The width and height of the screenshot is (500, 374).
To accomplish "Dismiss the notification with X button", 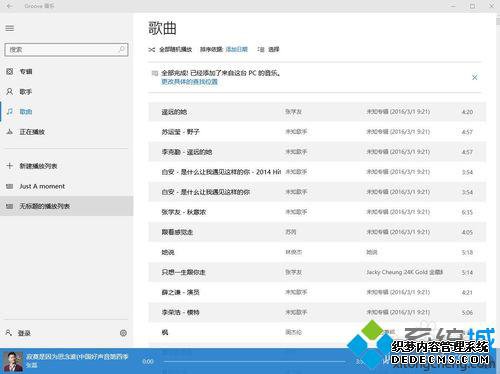I will pos(475,77).
